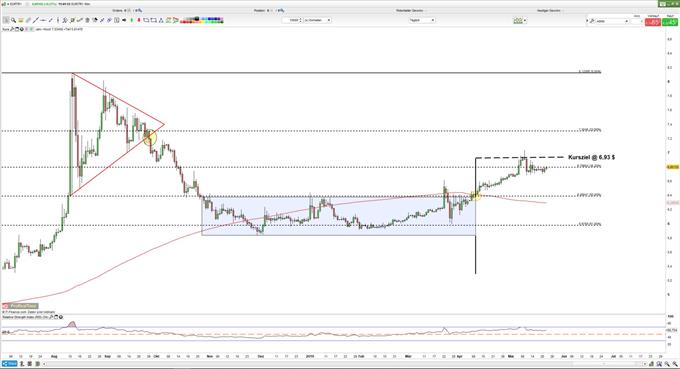
Task: Click the magnifier icon at bottom right
Action: [x=675, y=363]
